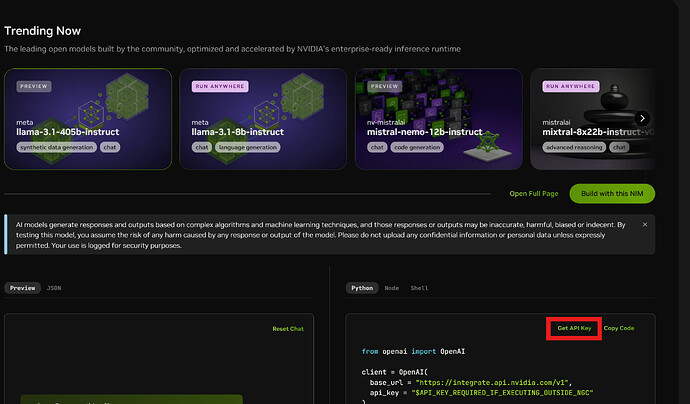Click the 'mistralai' publisher label

coord(556,122)
